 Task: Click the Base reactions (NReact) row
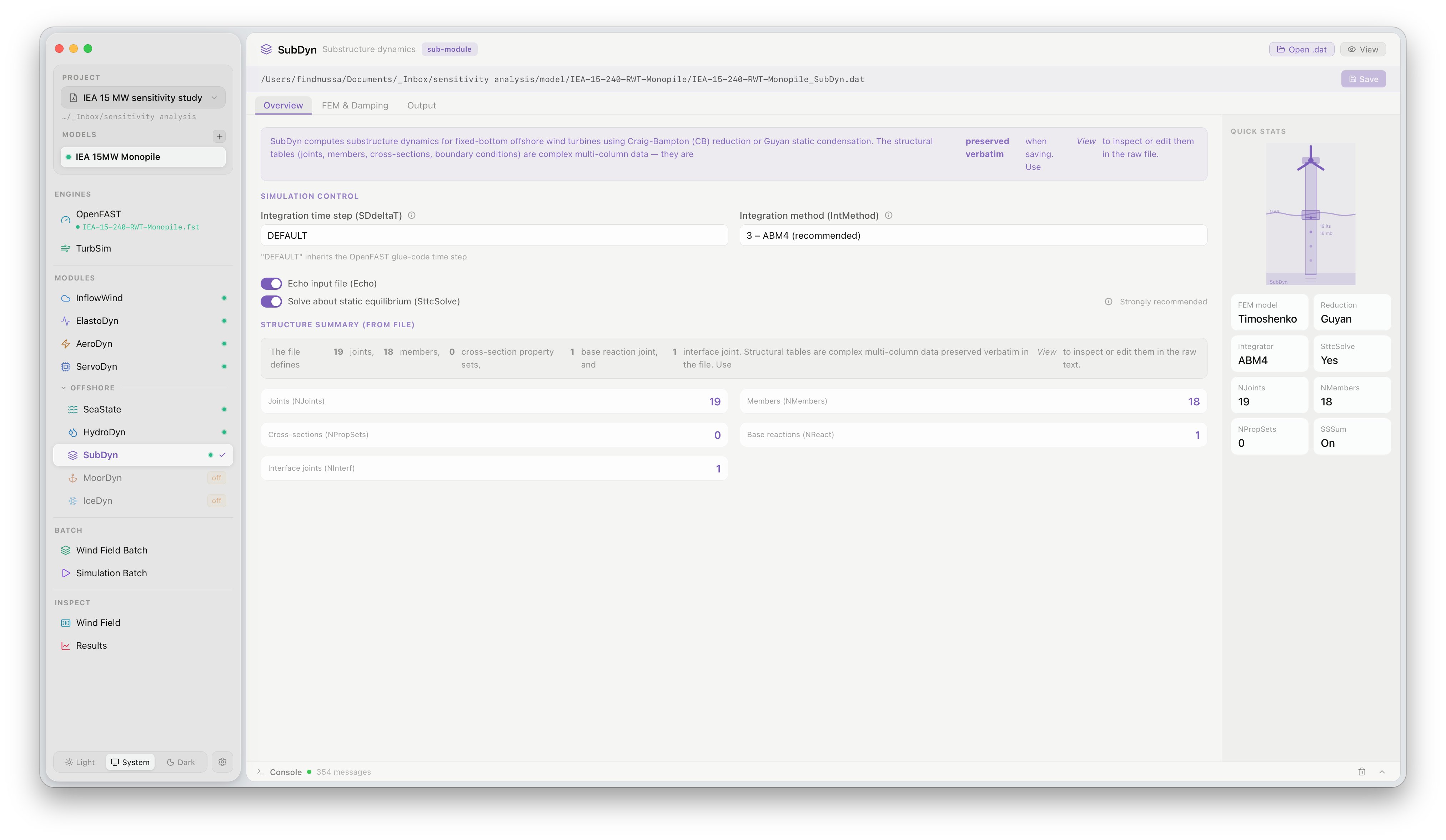pyautogui.click(x=973, y=435)
